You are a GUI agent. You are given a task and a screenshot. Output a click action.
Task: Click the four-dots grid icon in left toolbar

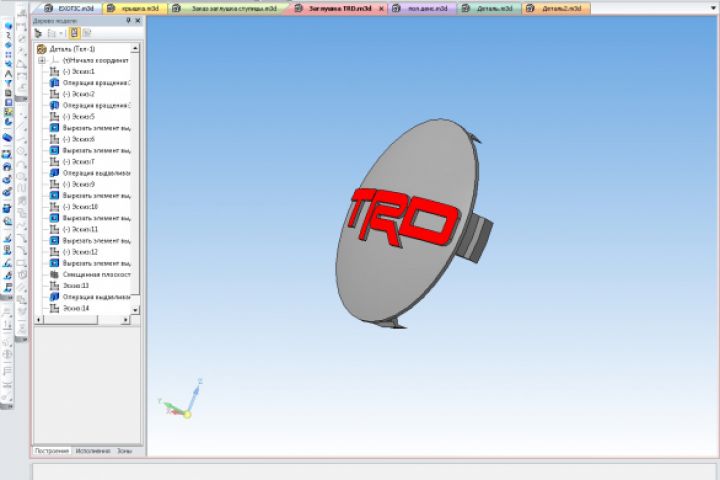(8, 55)
